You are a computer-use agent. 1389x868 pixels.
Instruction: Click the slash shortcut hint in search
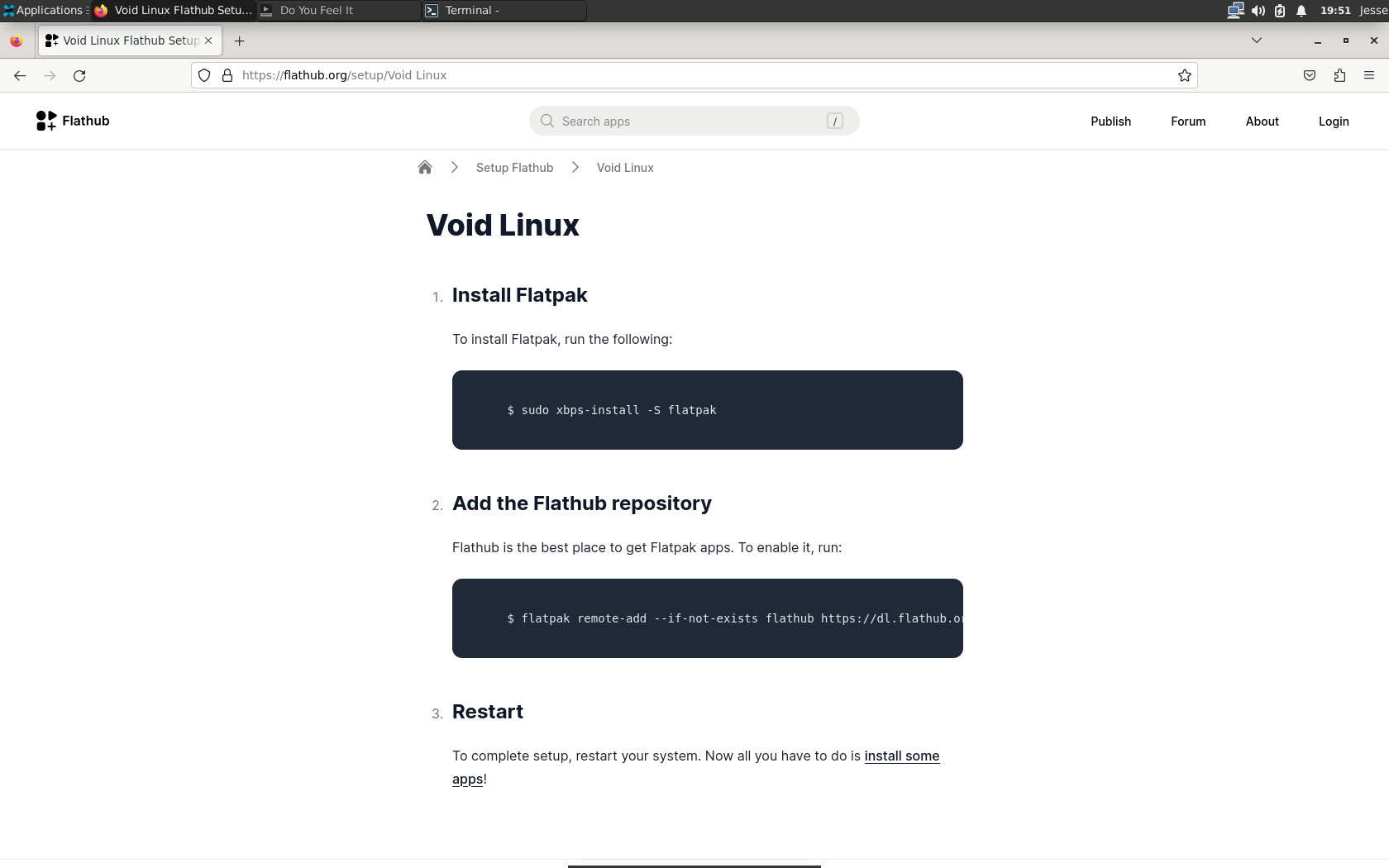pos(834,122)
